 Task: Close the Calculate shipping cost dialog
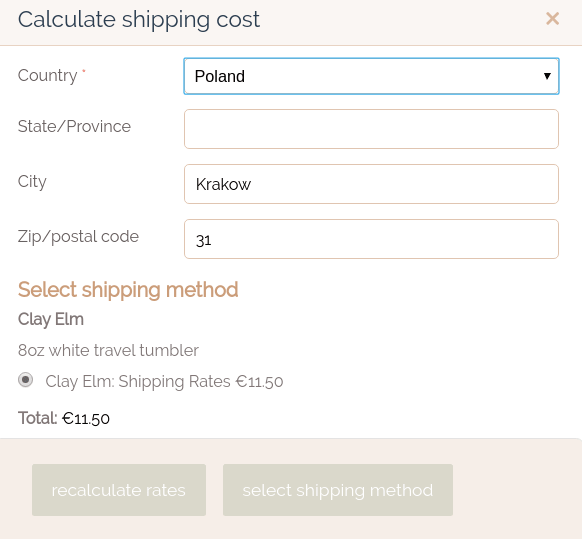[x=552, y=19]
